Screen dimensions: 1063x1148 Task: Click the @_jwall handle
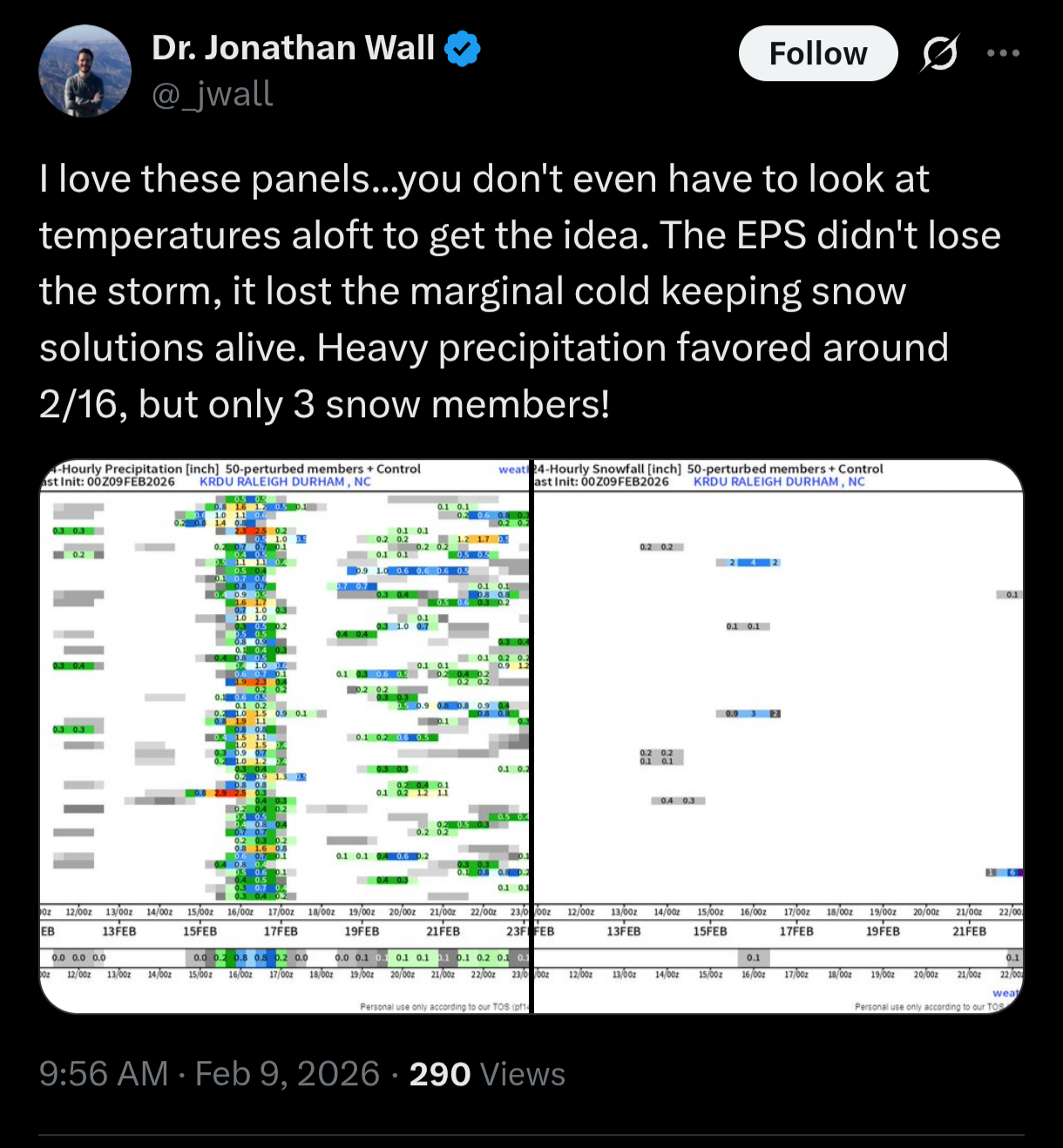[x=213, y=94]
